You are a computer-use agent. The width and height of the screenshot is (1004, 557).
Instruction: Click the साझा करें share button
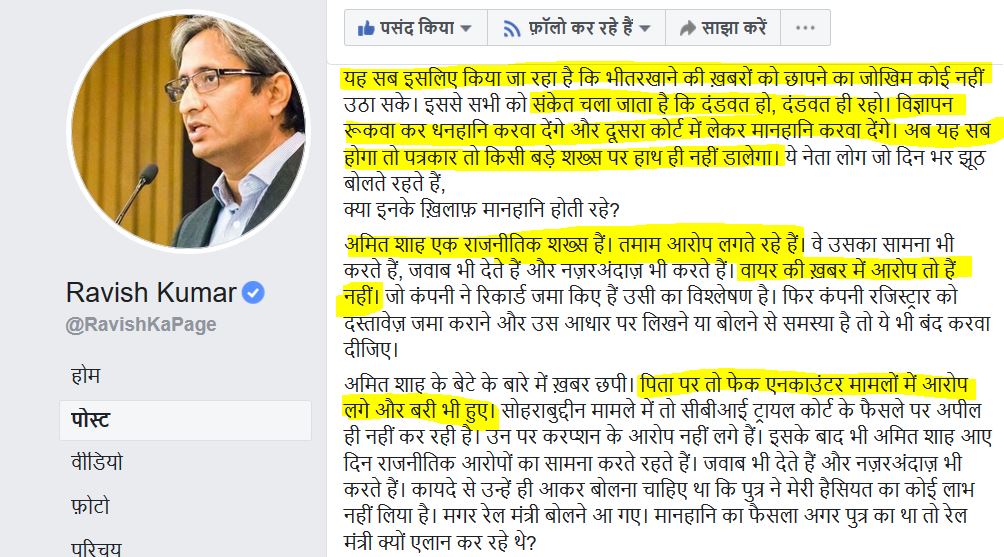point(723,28)
